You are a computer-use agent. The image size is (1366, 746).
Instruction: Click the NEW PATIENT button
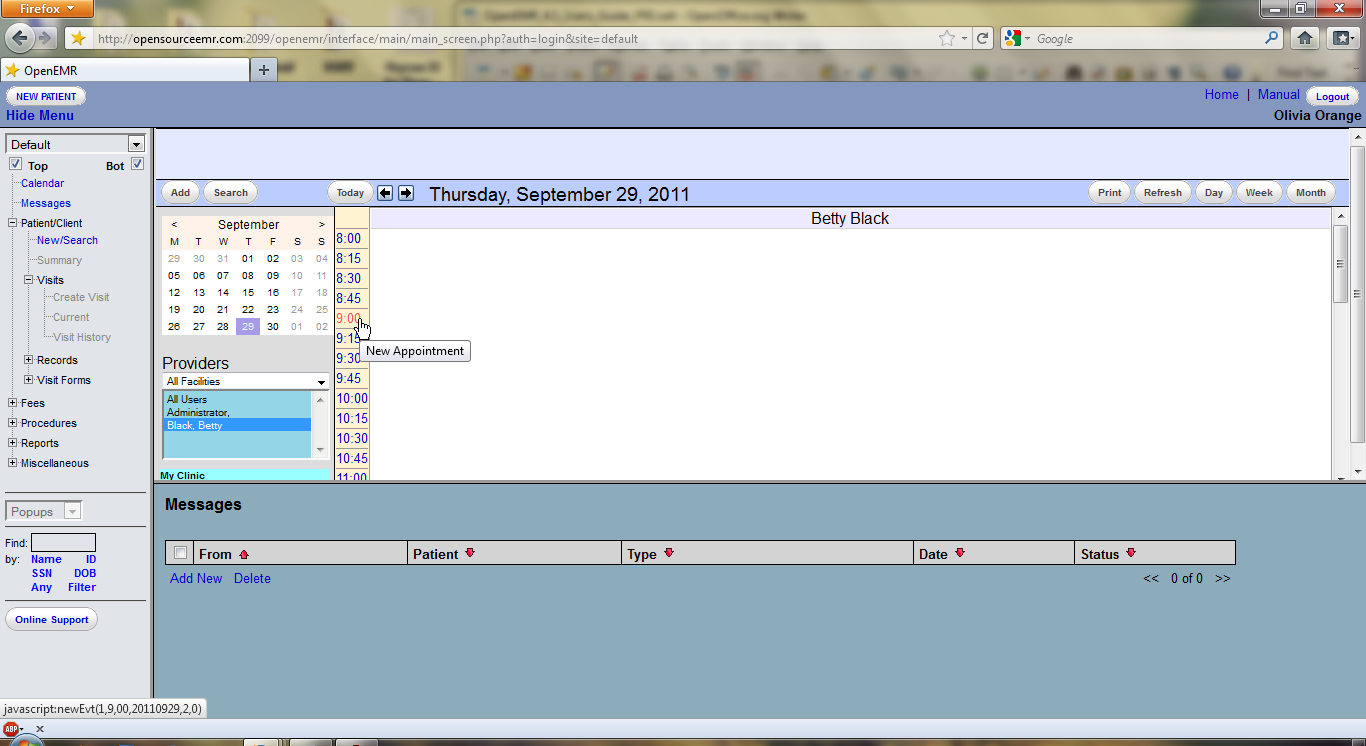[x=46, y=96]
